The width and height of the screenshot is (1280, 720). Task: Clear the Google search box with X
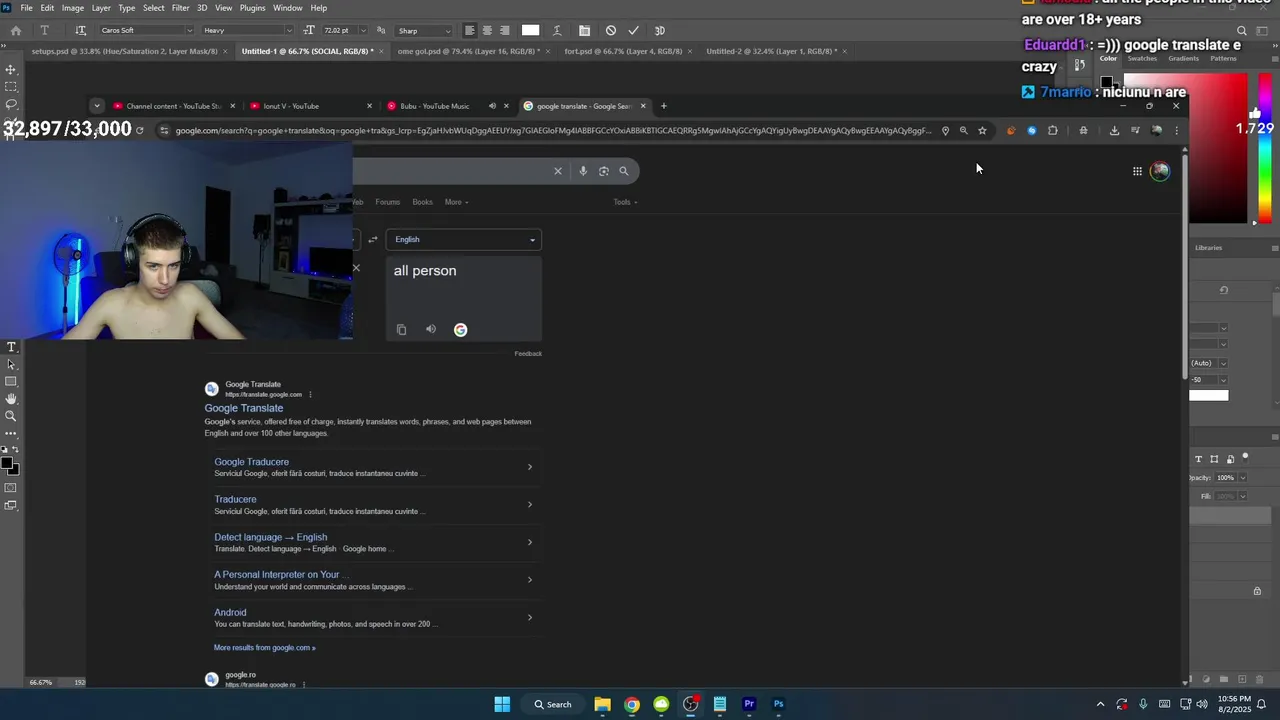558,171
